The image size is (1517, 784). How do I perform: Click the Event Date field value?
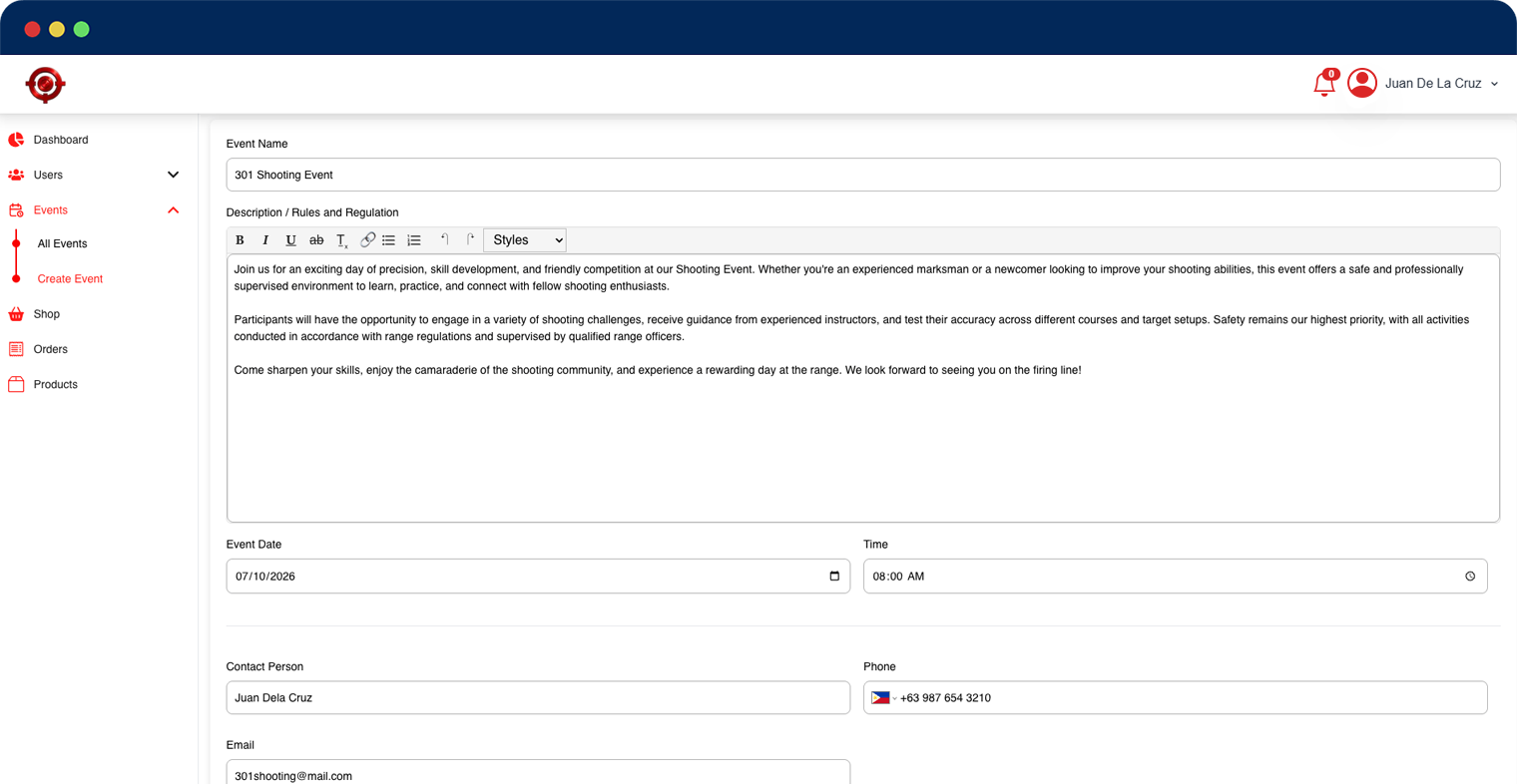pos(265,577)
